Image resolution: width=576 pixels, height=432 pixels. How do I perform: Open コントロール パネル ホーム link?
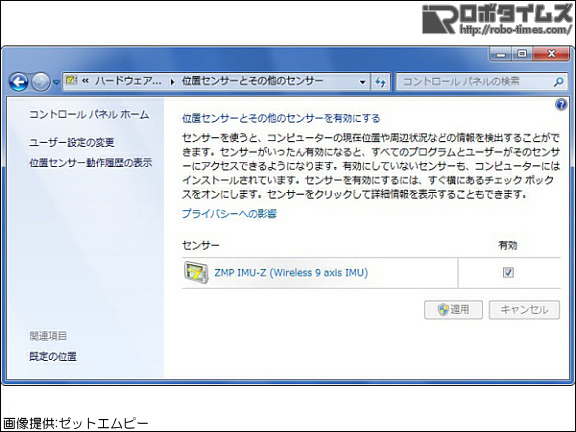point(89,115)
